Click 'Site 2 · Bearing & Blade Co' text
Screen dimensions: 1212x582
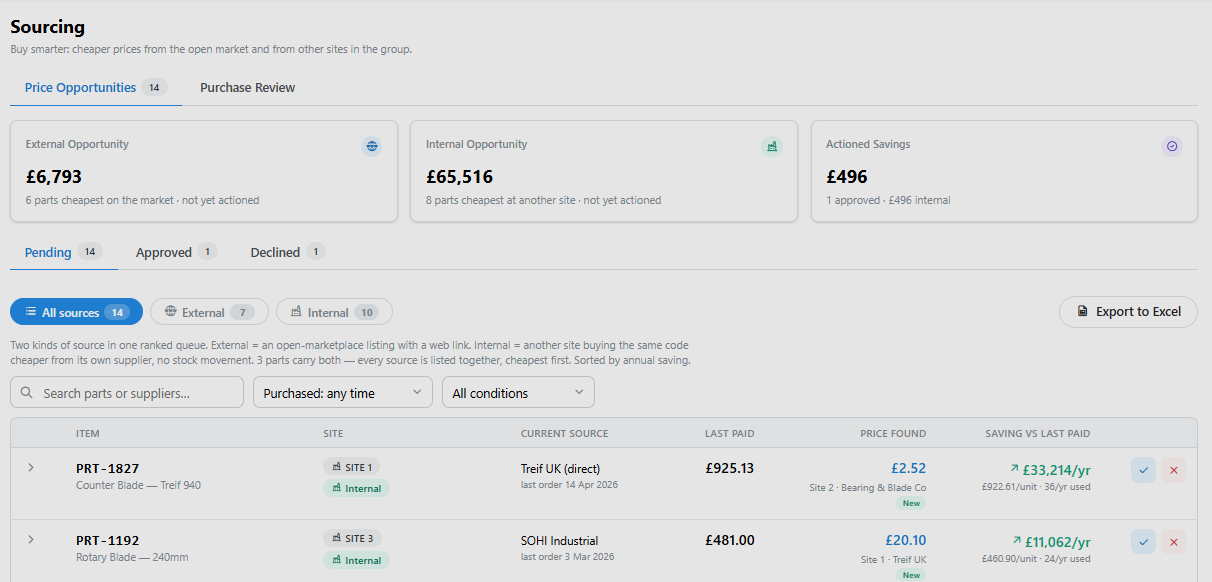coord(868,487)
